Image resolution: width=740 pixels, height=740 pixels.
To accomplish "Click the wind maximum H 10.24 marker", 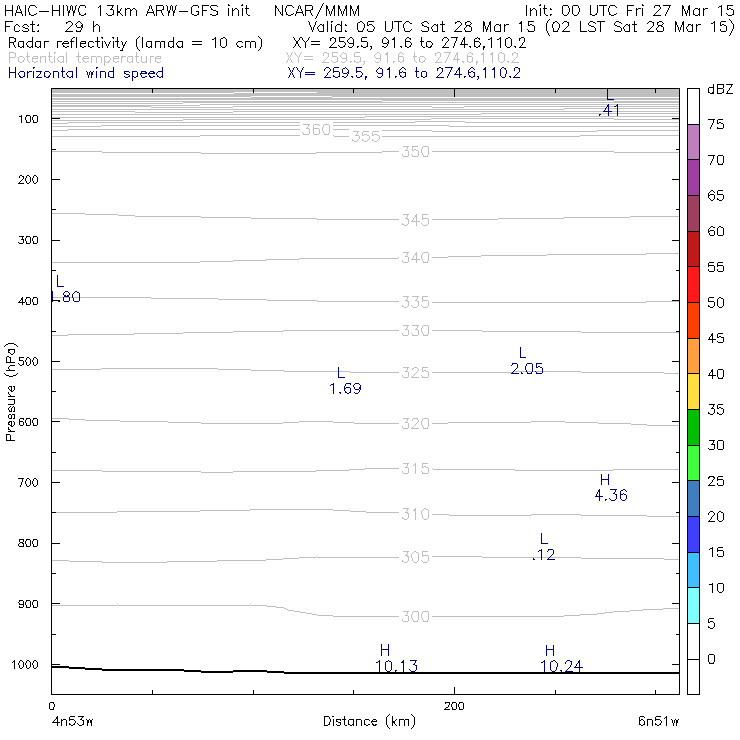I will (x=561, y=658).
